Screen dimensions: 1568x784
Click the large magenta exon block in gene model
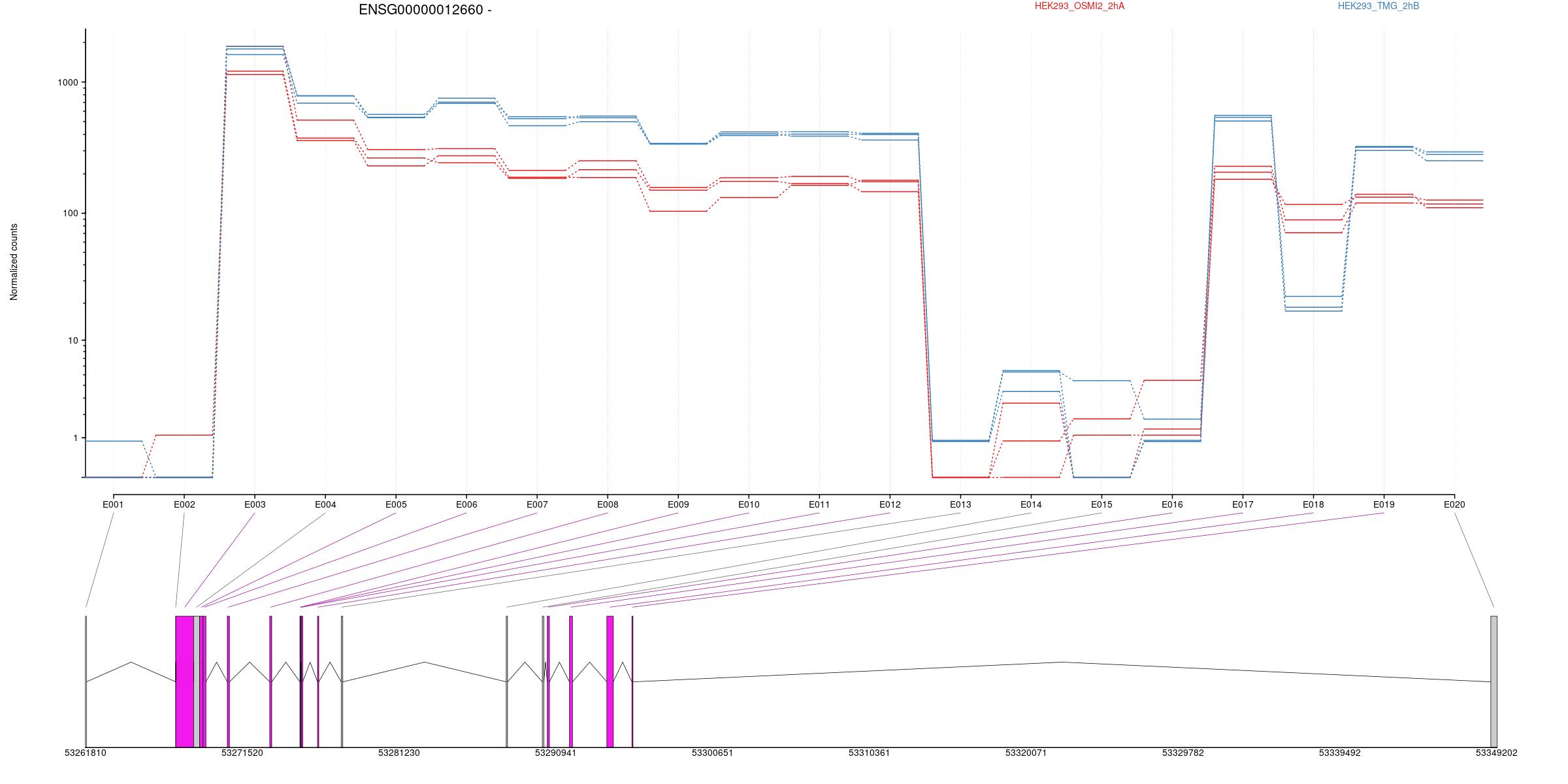pyautogui.click(x=185, y=681)
